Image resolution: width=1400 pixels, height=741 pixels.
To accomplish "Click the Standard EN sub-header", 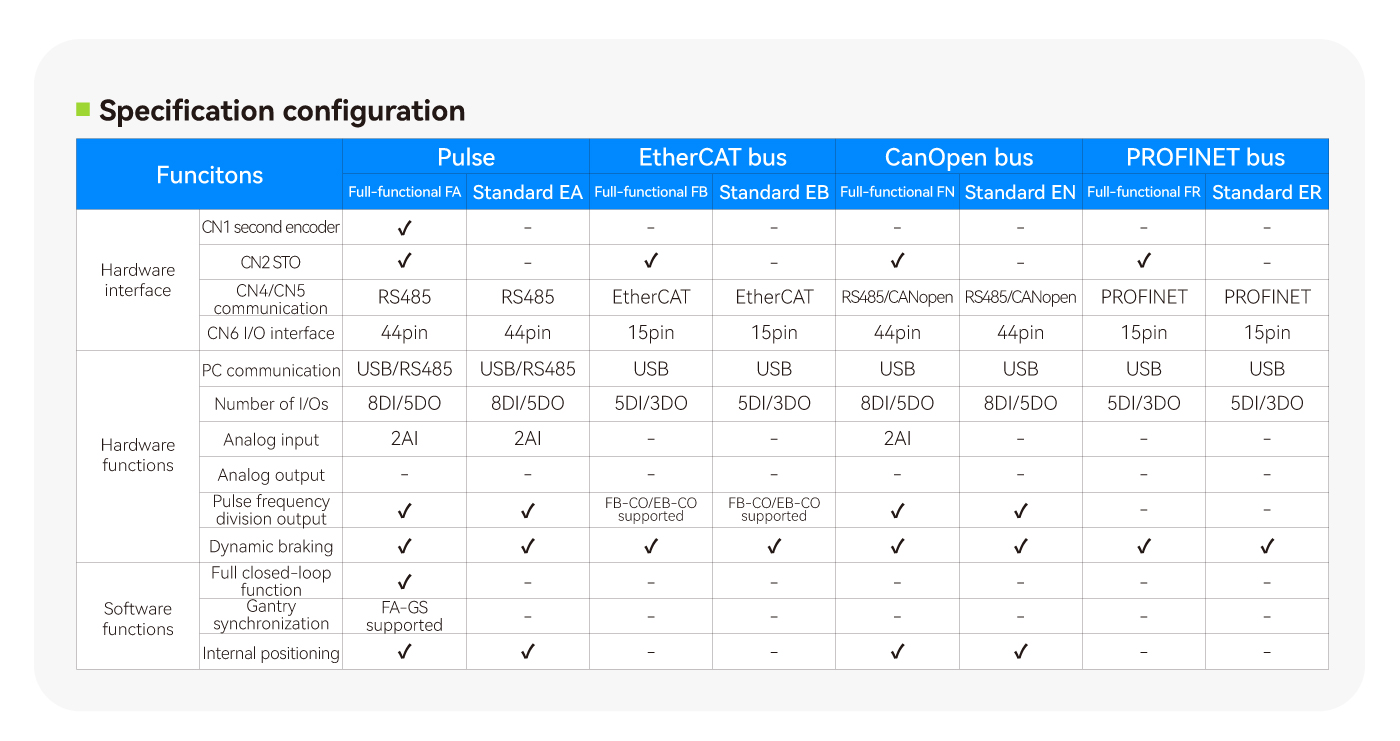I will (1021, 192).
